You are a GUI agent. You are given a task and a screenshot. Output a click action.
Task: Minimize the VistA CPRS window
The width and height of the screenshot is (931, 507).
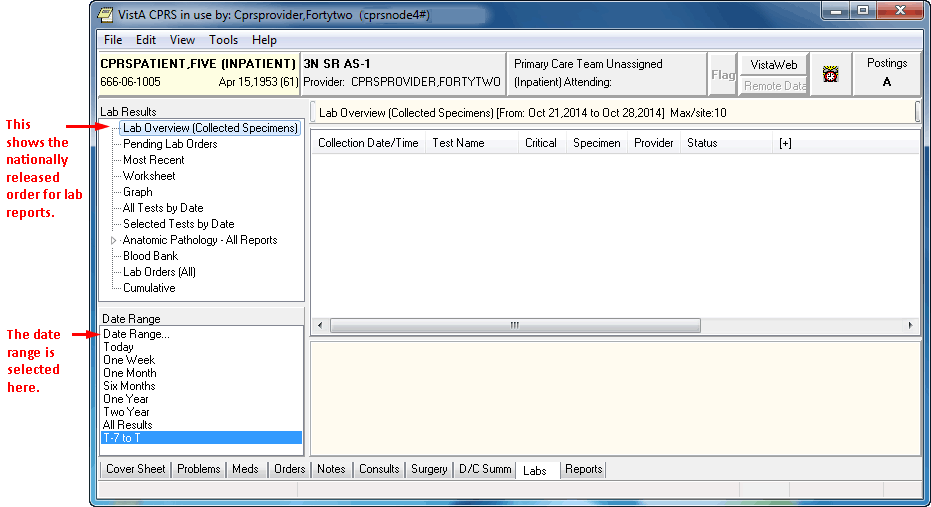(836, 11)
